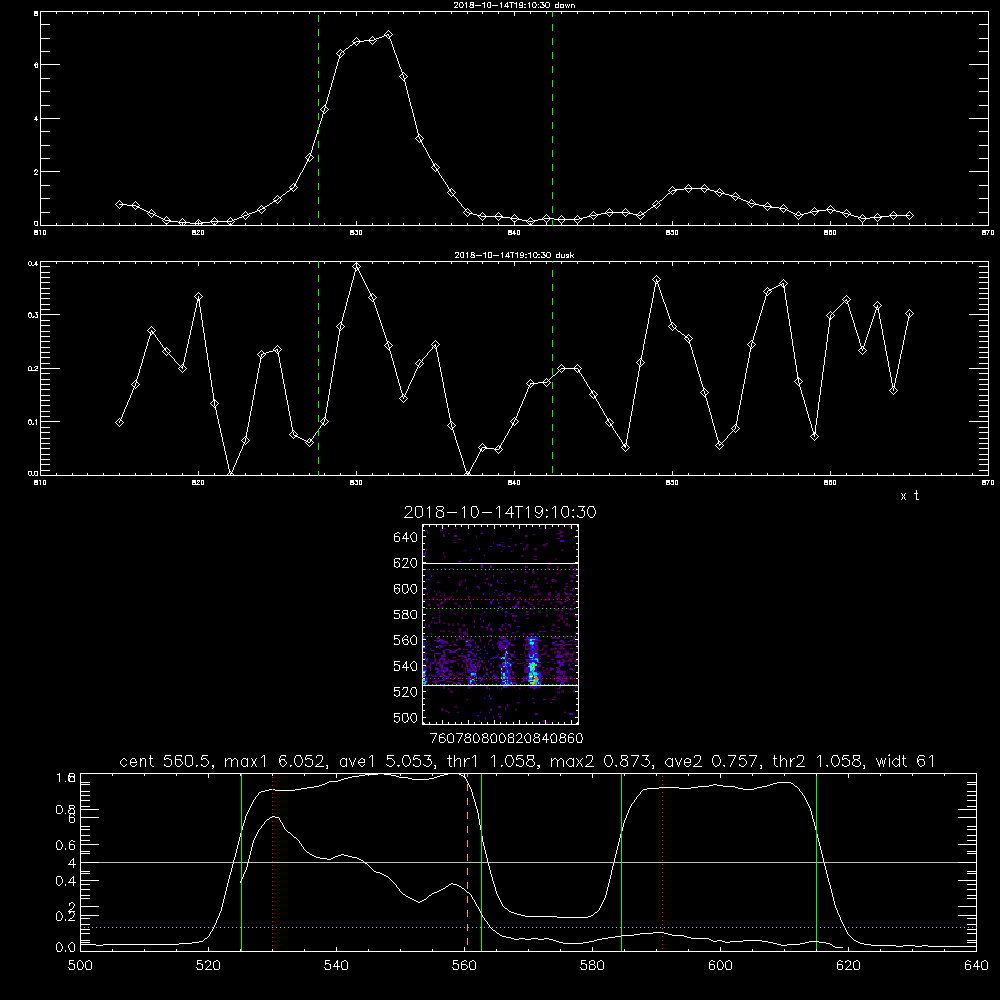1000x1000 pixels.
Task: Click the '0.0' label on bottom plot y-axis
Action: click(66, 947)
